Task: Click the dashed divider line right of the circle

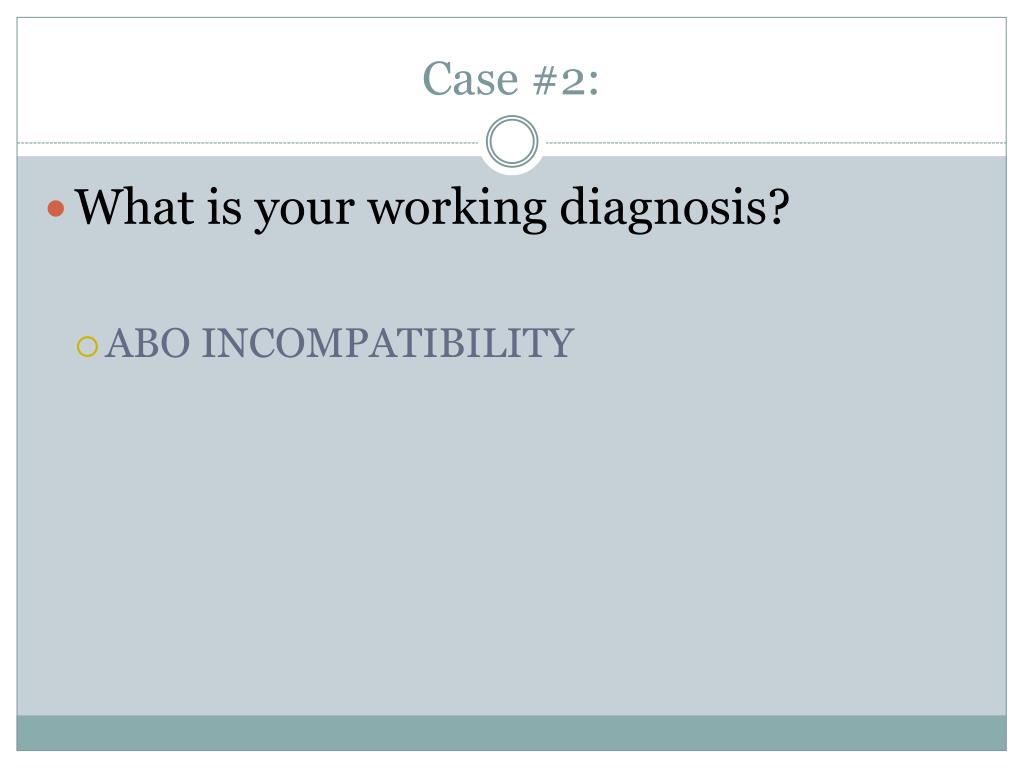Action: pos(776,142)
